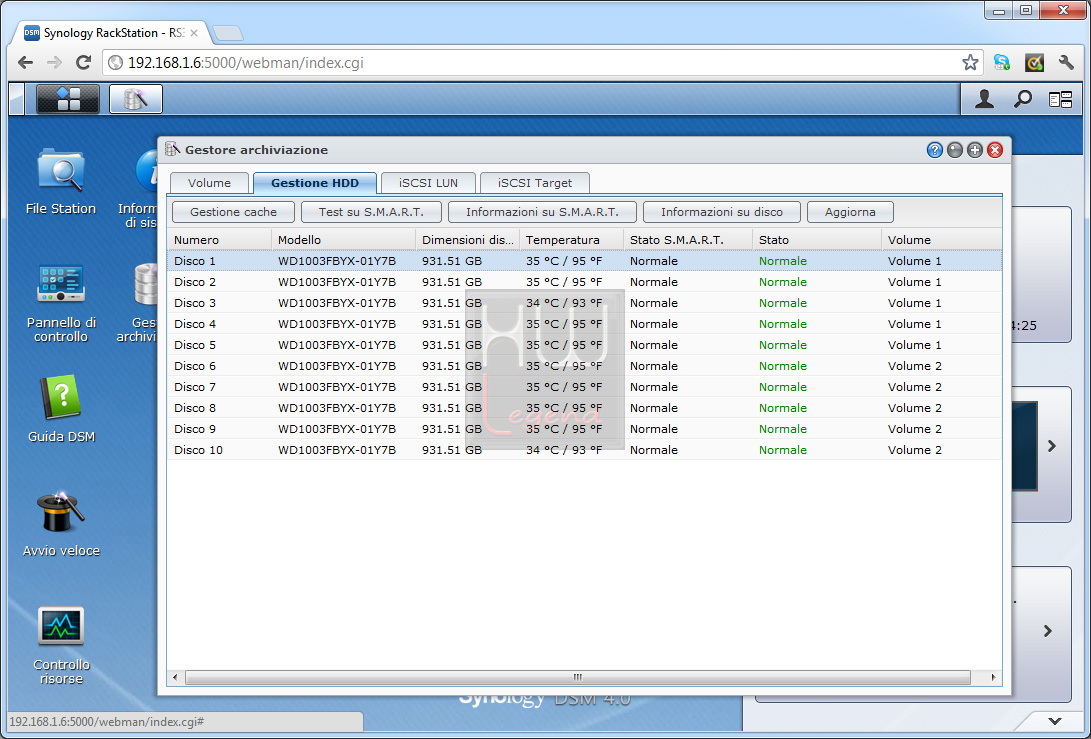Viewport: 1091px width, 739px height.
Task: Open the DSM main menu icon
Action: [x=67, y=99]
